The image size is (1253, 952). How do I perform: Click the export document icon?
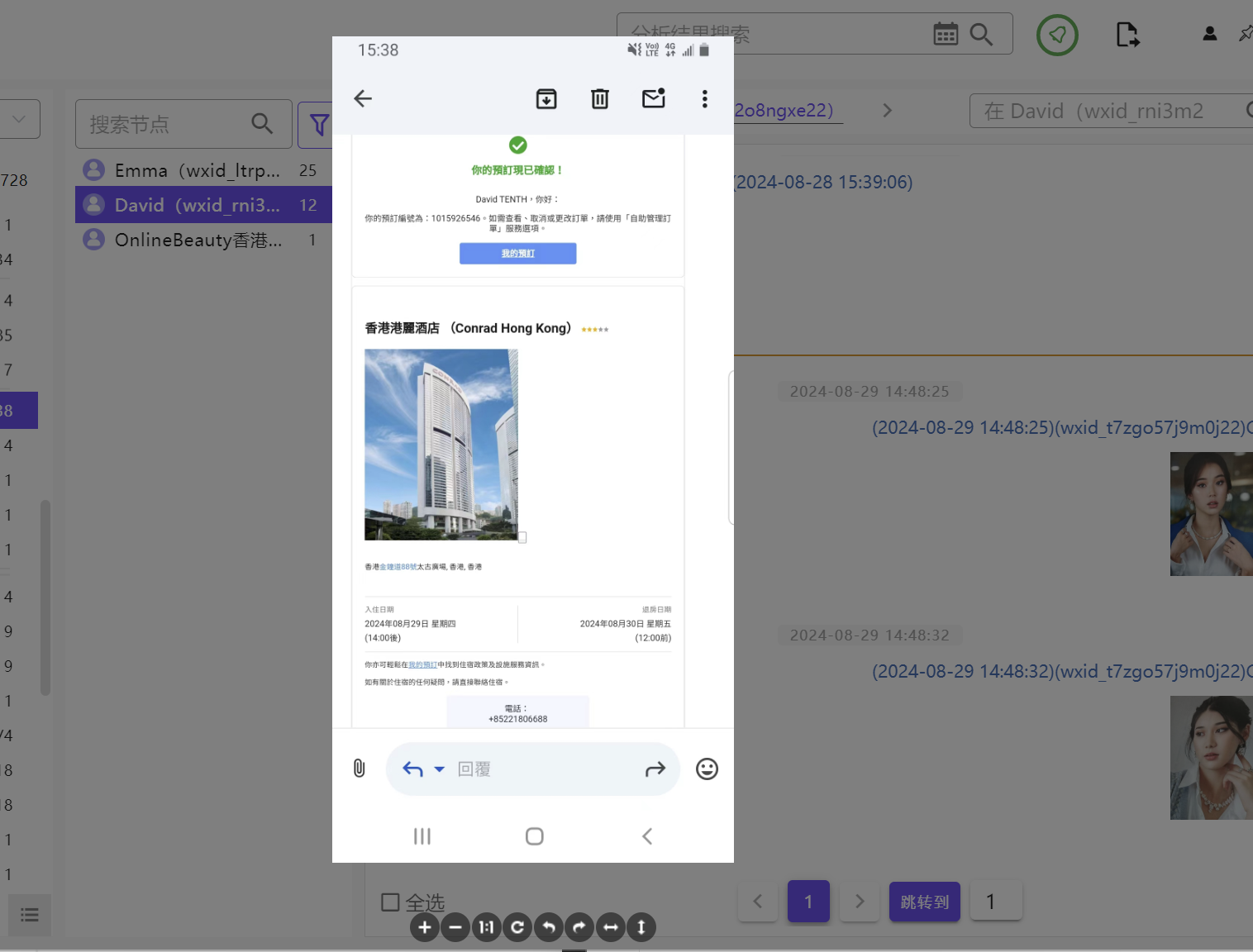[x=1127, y=35]
